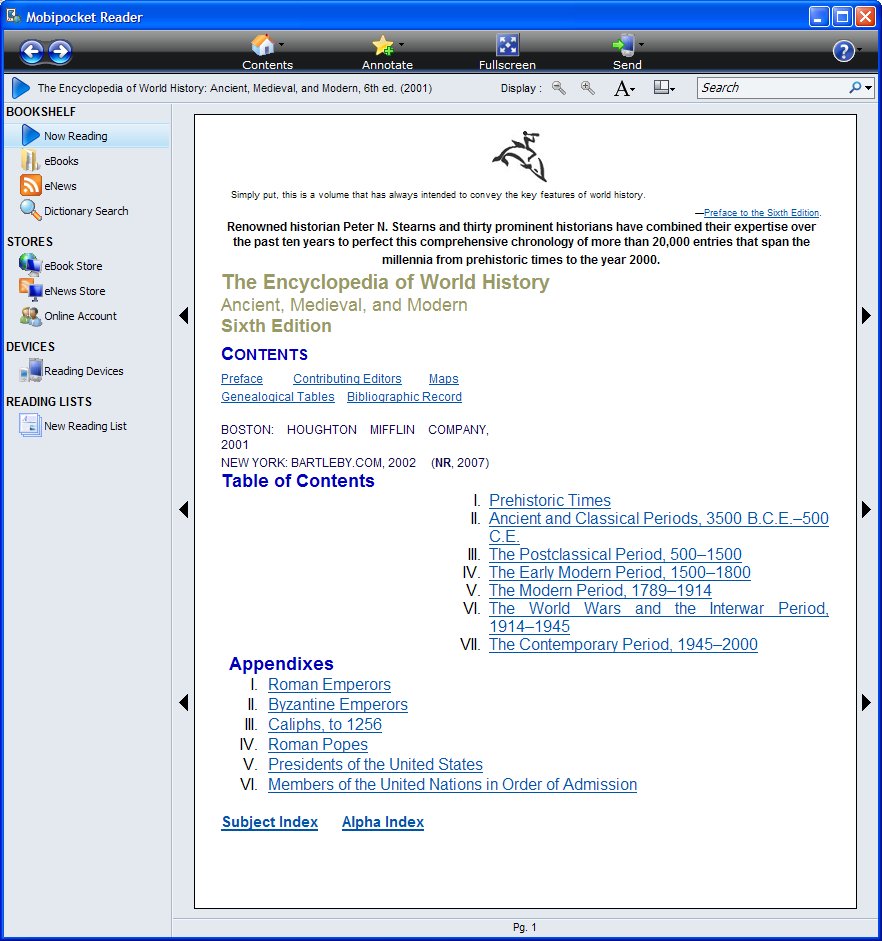Advance using bottom right page arrow

point(866,703)
